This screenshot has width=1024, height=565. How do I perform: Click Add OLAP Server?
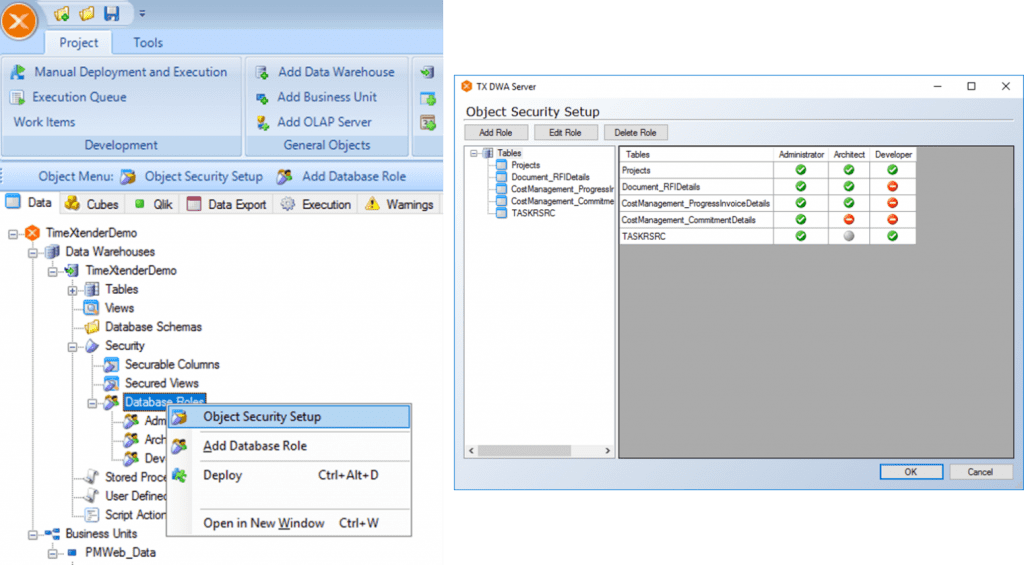pos(313,121)
